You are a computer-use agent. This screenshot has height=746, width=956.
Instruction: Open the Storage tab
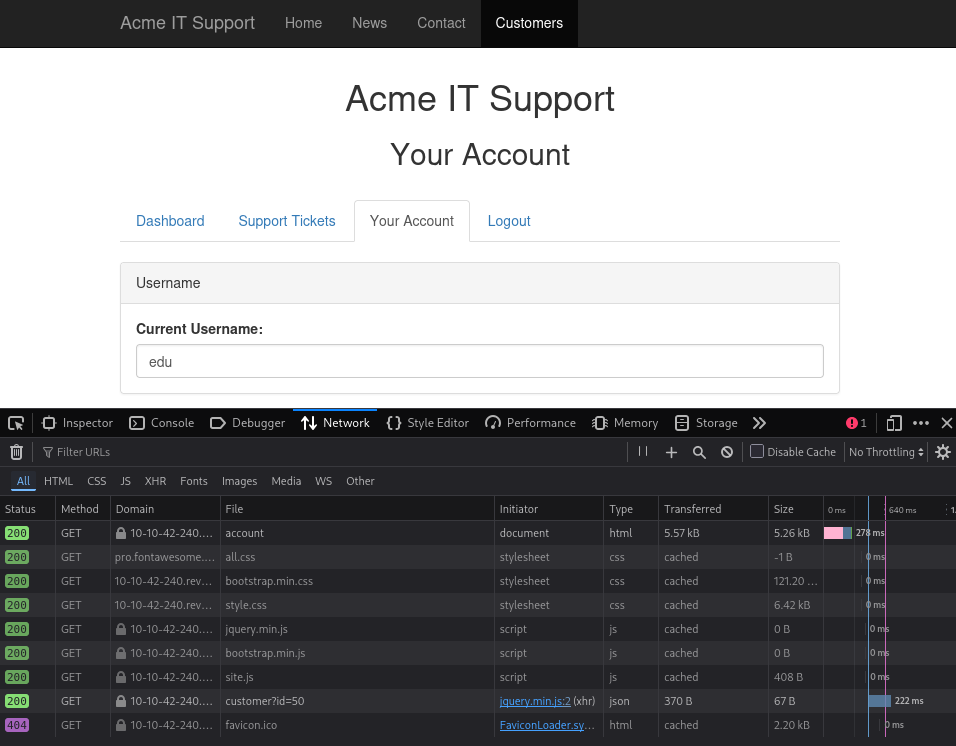[706, 423]
